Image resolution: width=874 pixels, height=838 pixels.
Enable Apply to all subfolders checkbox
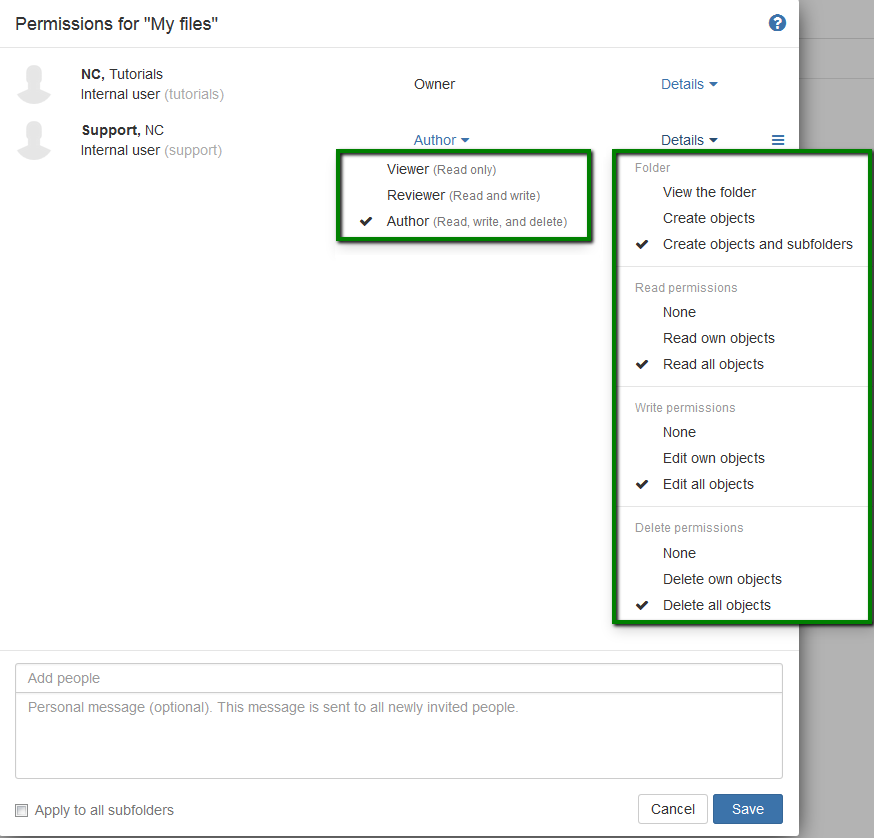[22, 810]
